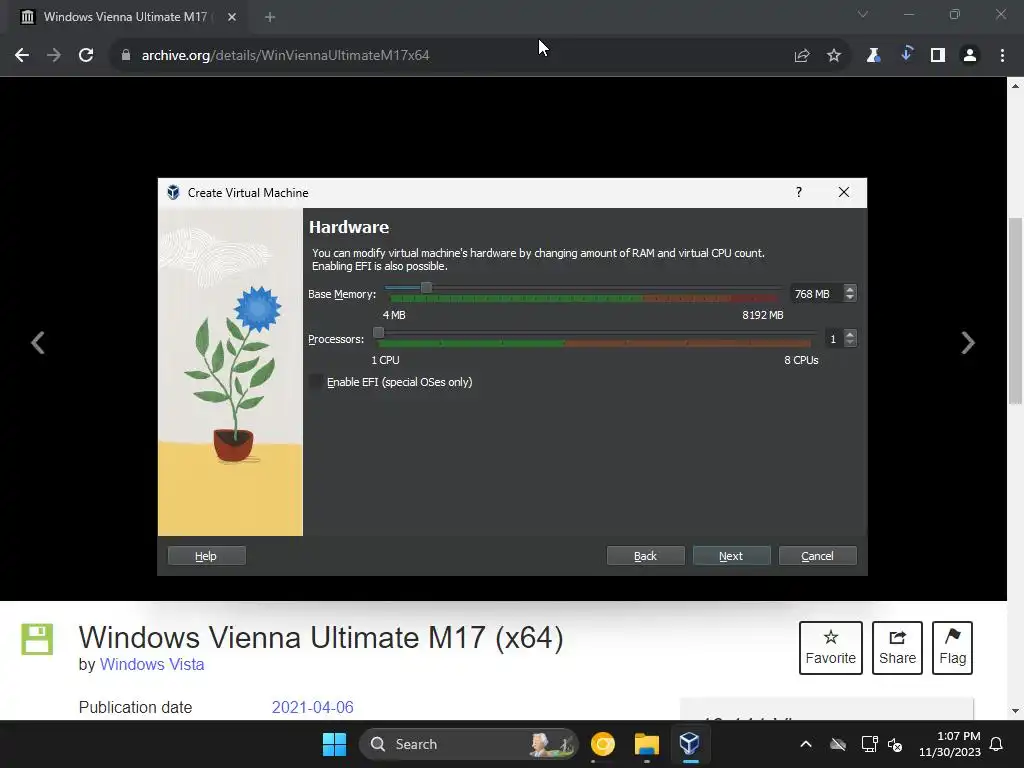Image resolution: width=1024 pixels, height=768 pixels.
Task: Go forward in browser history
Action: (54, 56)
